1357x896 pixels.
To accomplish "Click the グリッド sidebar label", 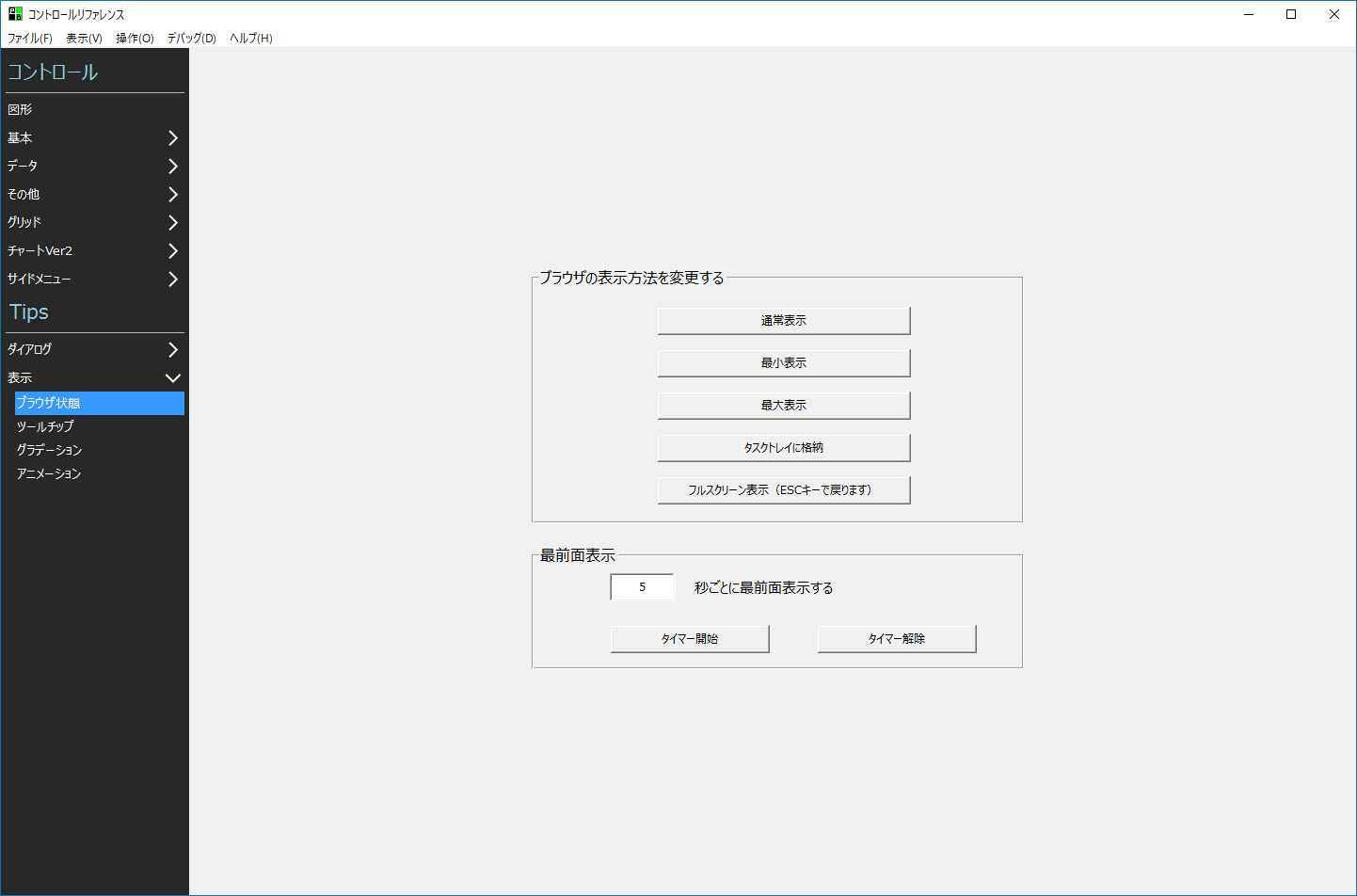I will [x=24, y=223].
